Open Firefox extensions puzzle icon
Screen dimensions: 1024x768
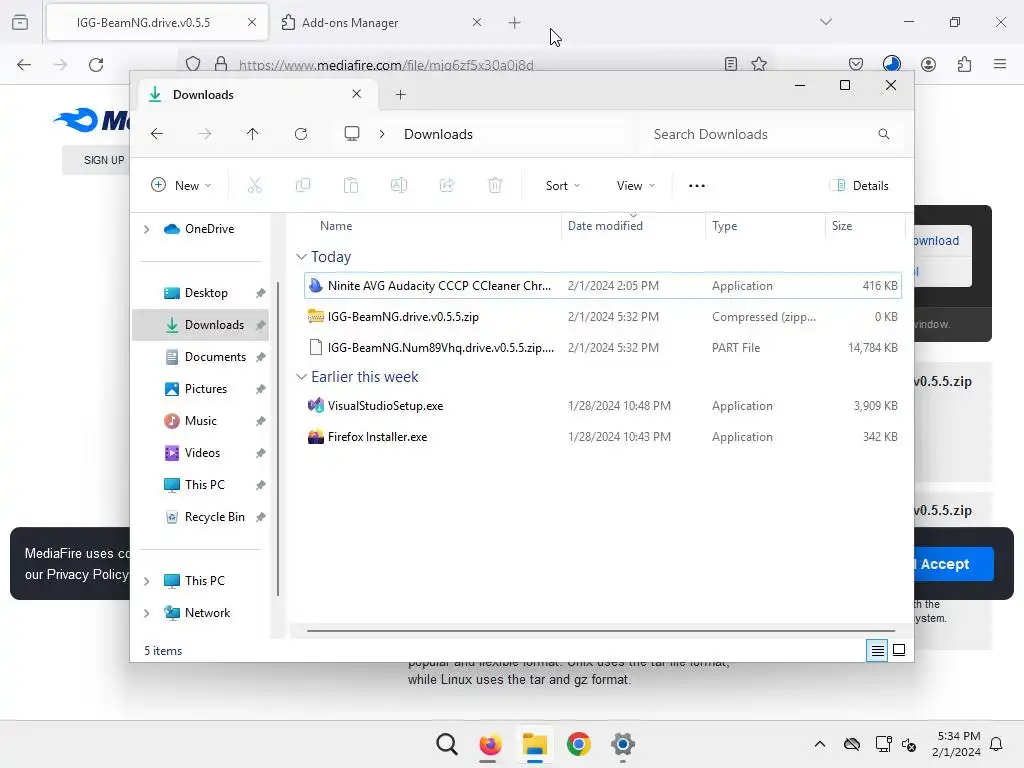click(x=964, y=64)
